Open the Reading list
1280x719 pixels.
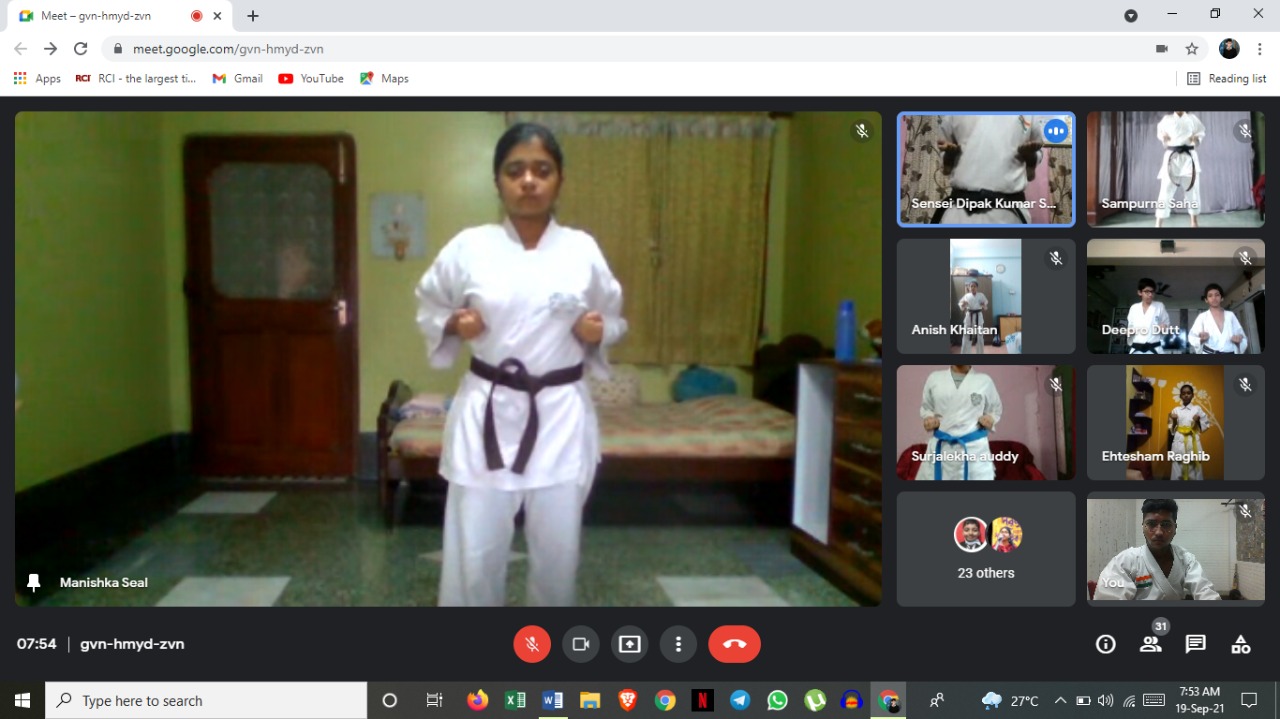[x=1227, y=78]
